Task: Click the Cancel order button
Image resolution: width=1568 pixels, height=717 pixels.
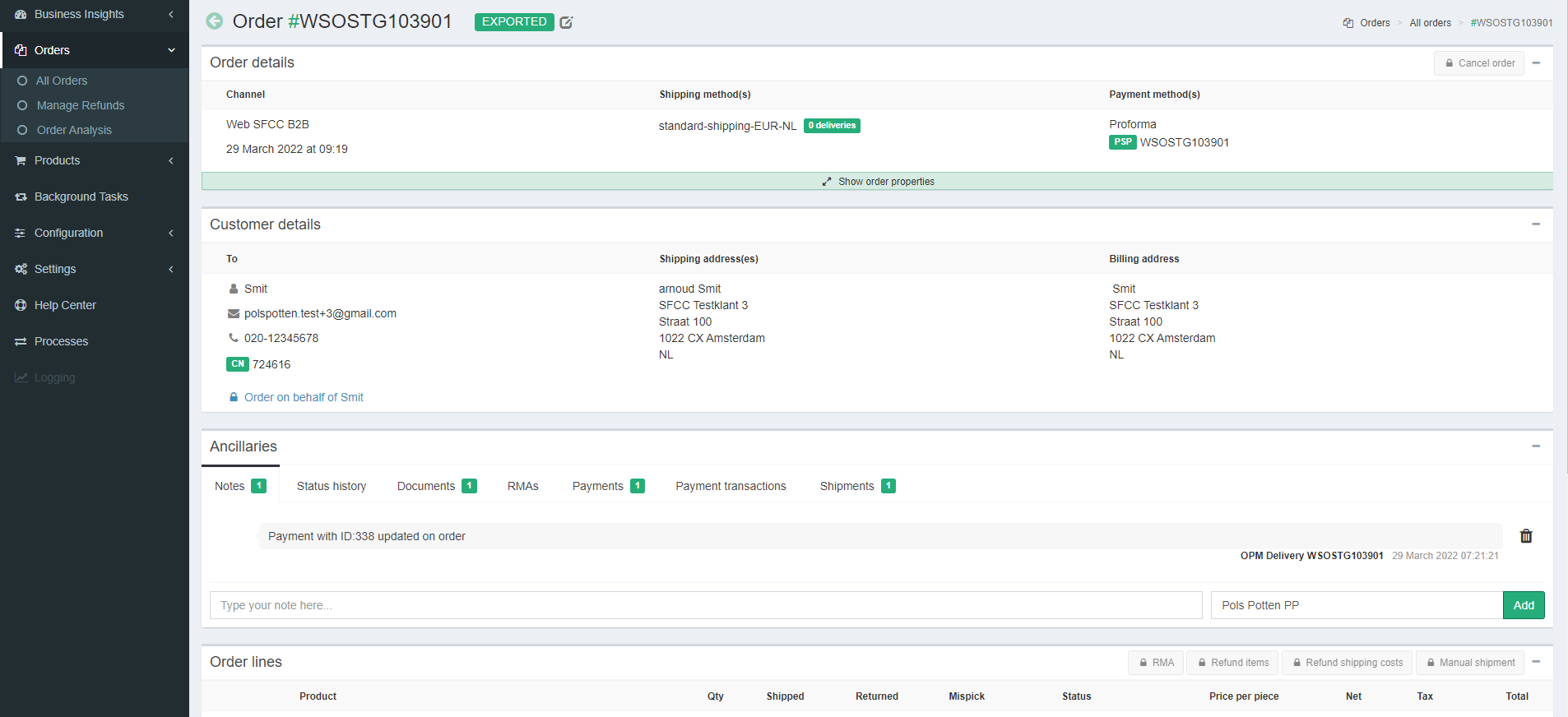Action: click(1478, 63)
